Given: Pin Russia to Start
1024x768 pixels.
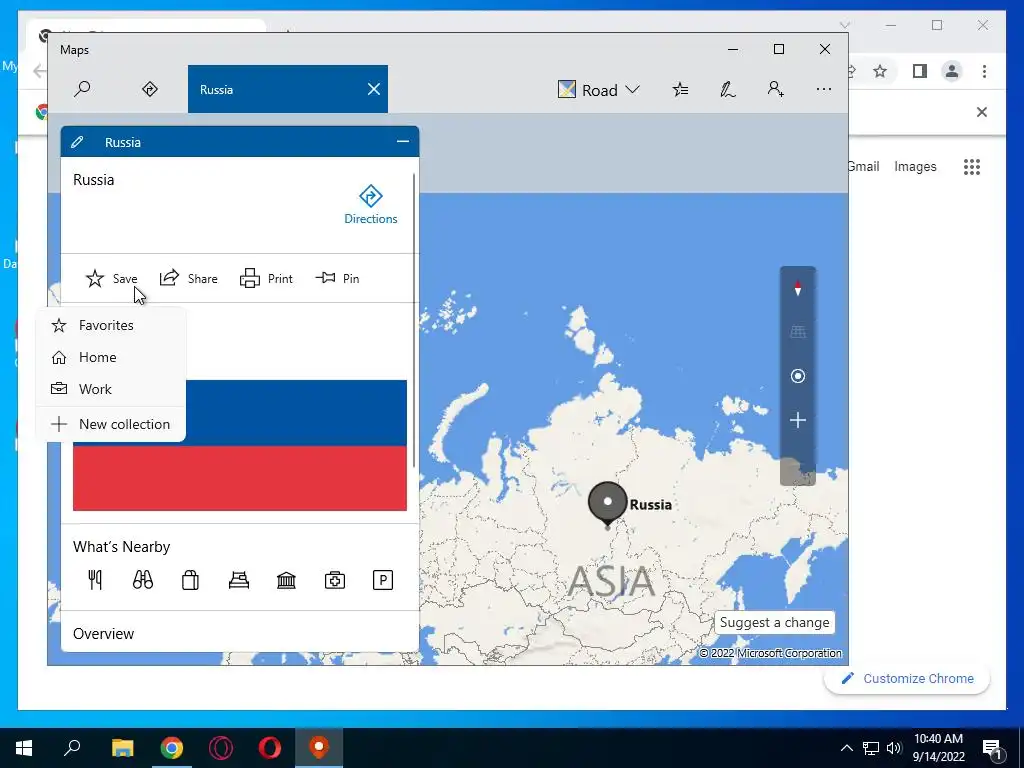Looking at the screenshot, I should tap(337, 278).
